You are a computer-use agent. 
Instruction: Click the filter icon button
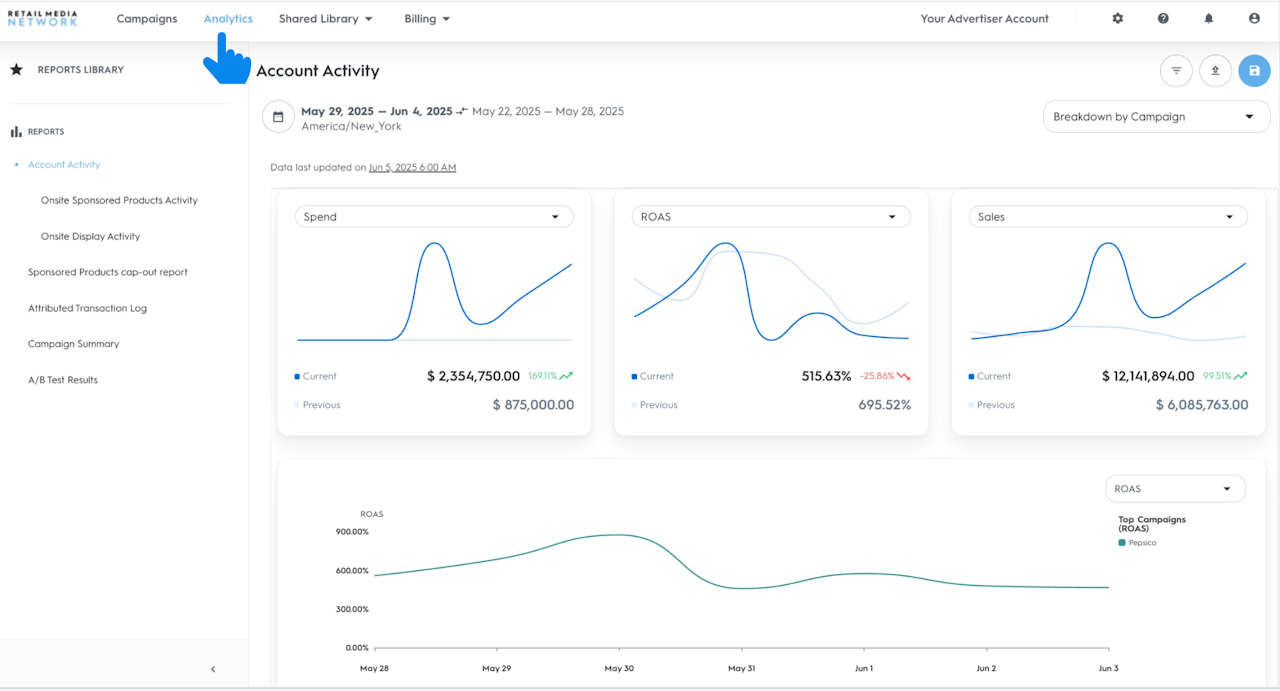coord(1176,71)
